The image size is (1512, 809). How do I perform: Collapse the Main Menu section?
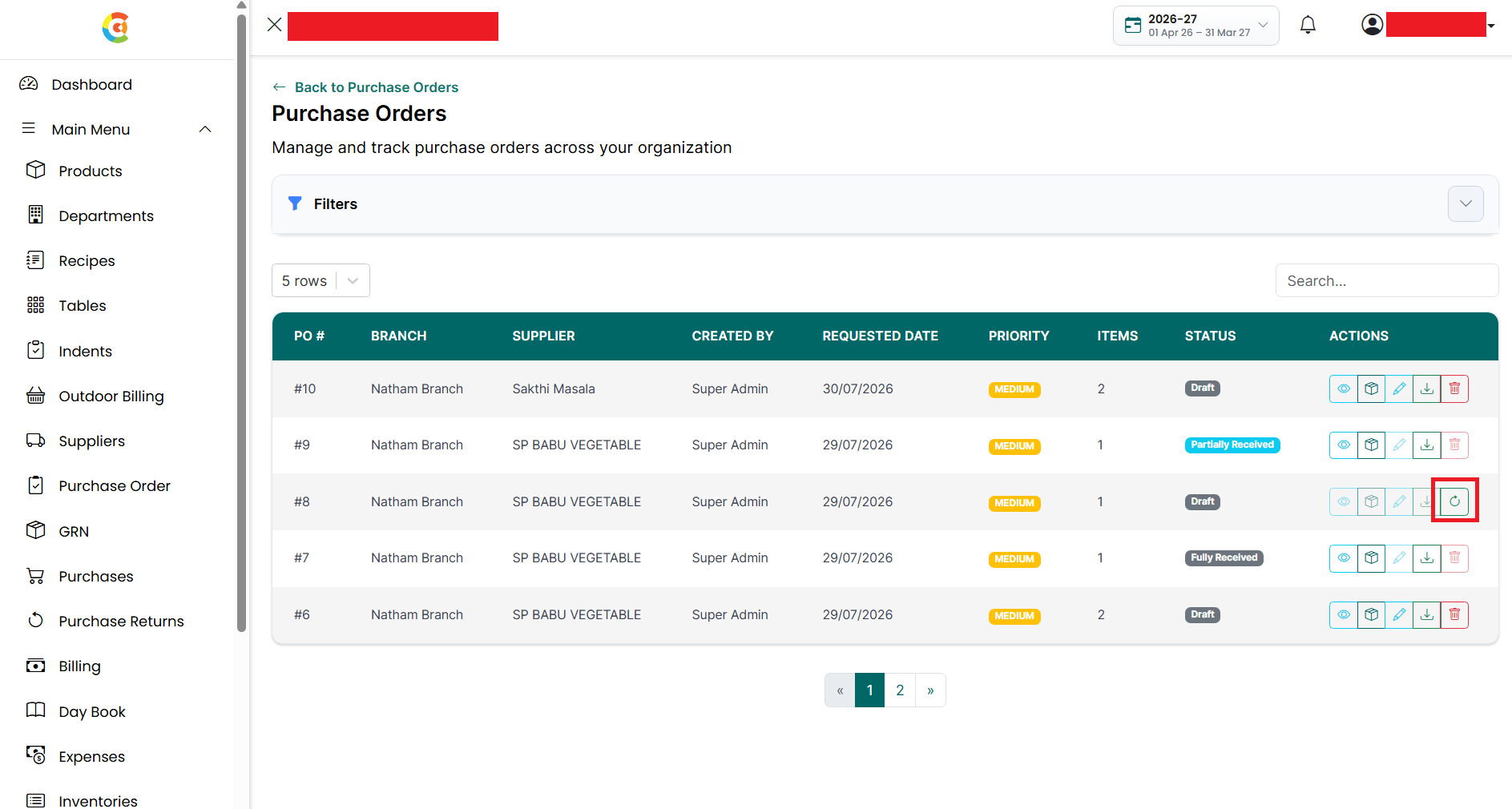point(205,130)
